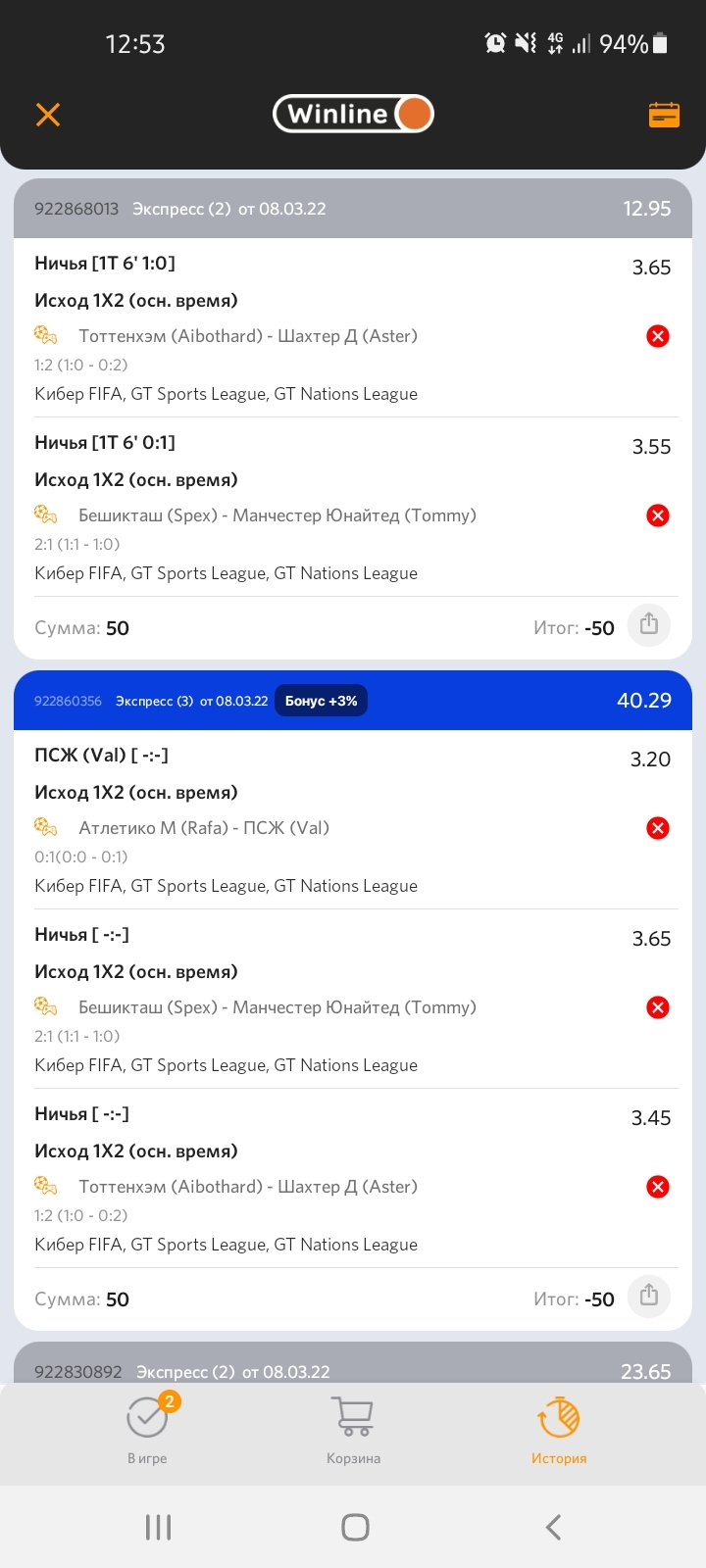Screen dimensions: 706x1568
Task: Open the В игре tab
Action: (x=147, y=1430)
